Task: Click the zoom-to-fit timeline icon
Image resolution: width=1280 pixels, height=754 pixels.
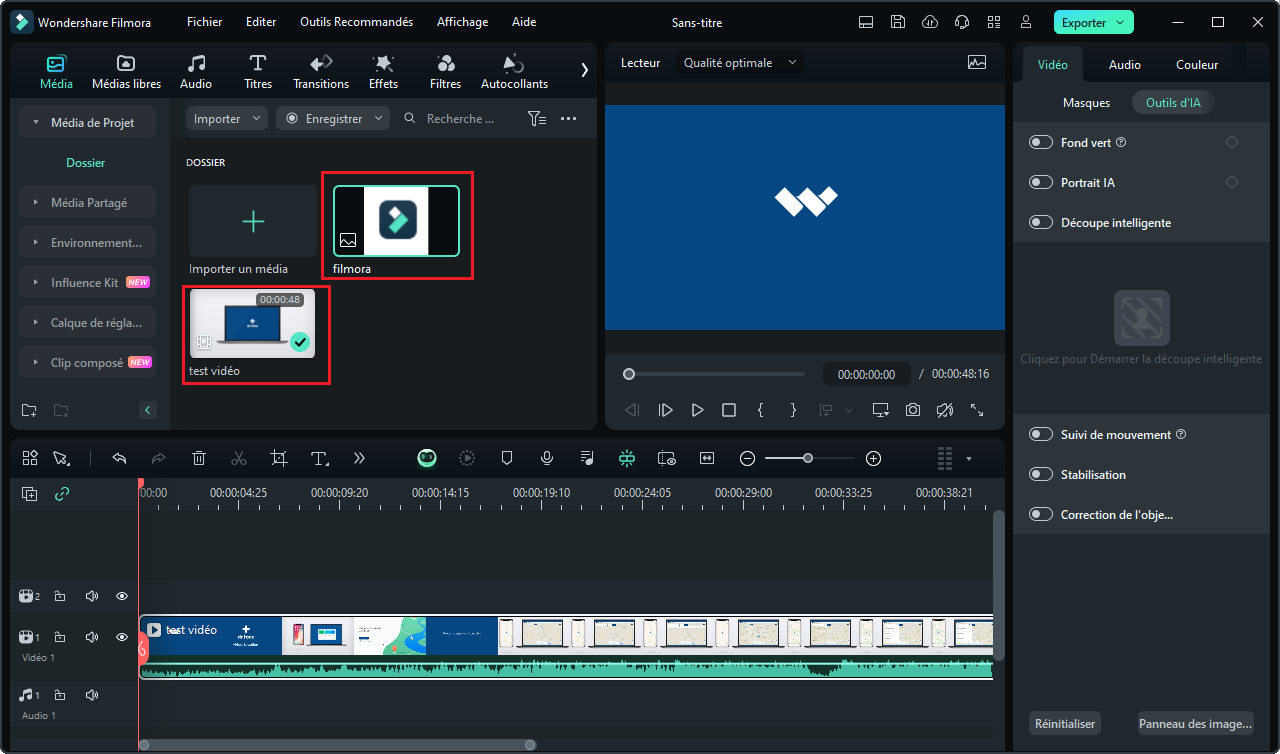Action: 708,458
